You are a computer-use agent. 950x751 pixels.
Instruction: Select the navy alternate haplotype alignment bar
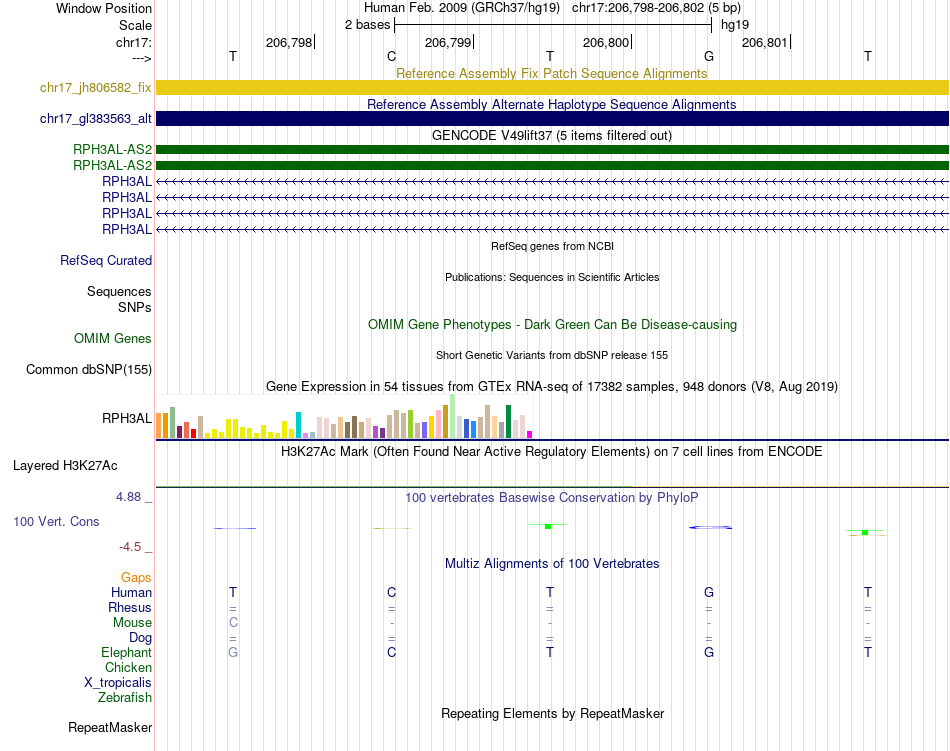(552, 119)
